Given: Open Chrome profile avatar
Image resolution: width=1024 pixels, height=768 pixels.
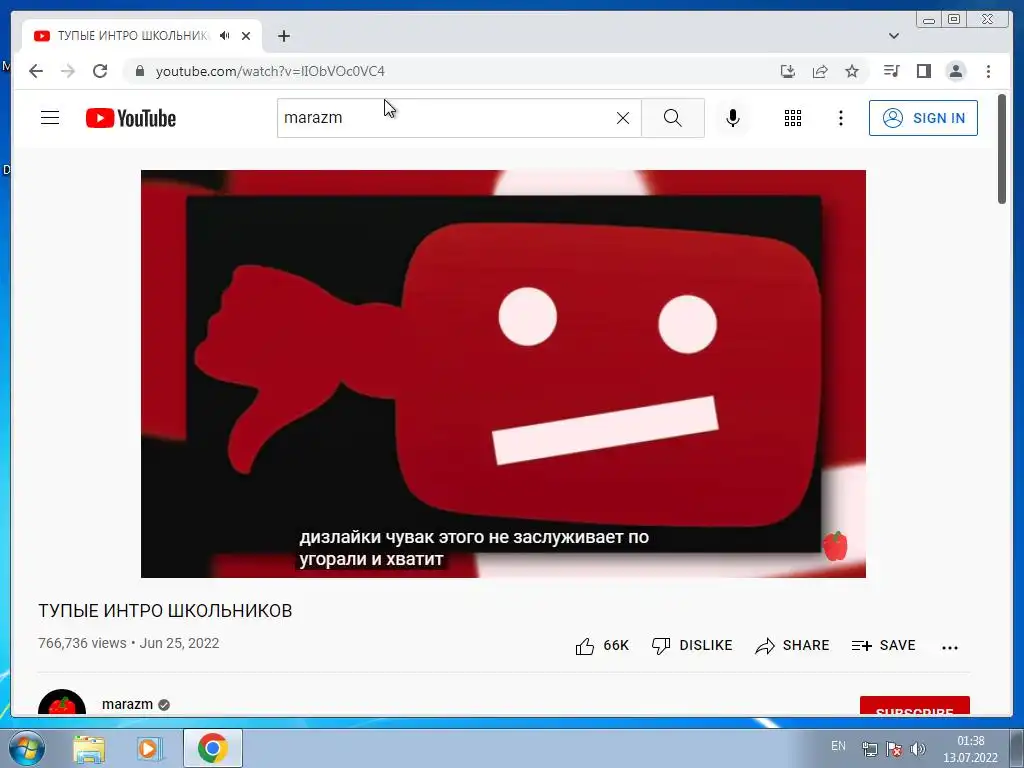Looking at the screenshot, I should (x=955, y=71).
